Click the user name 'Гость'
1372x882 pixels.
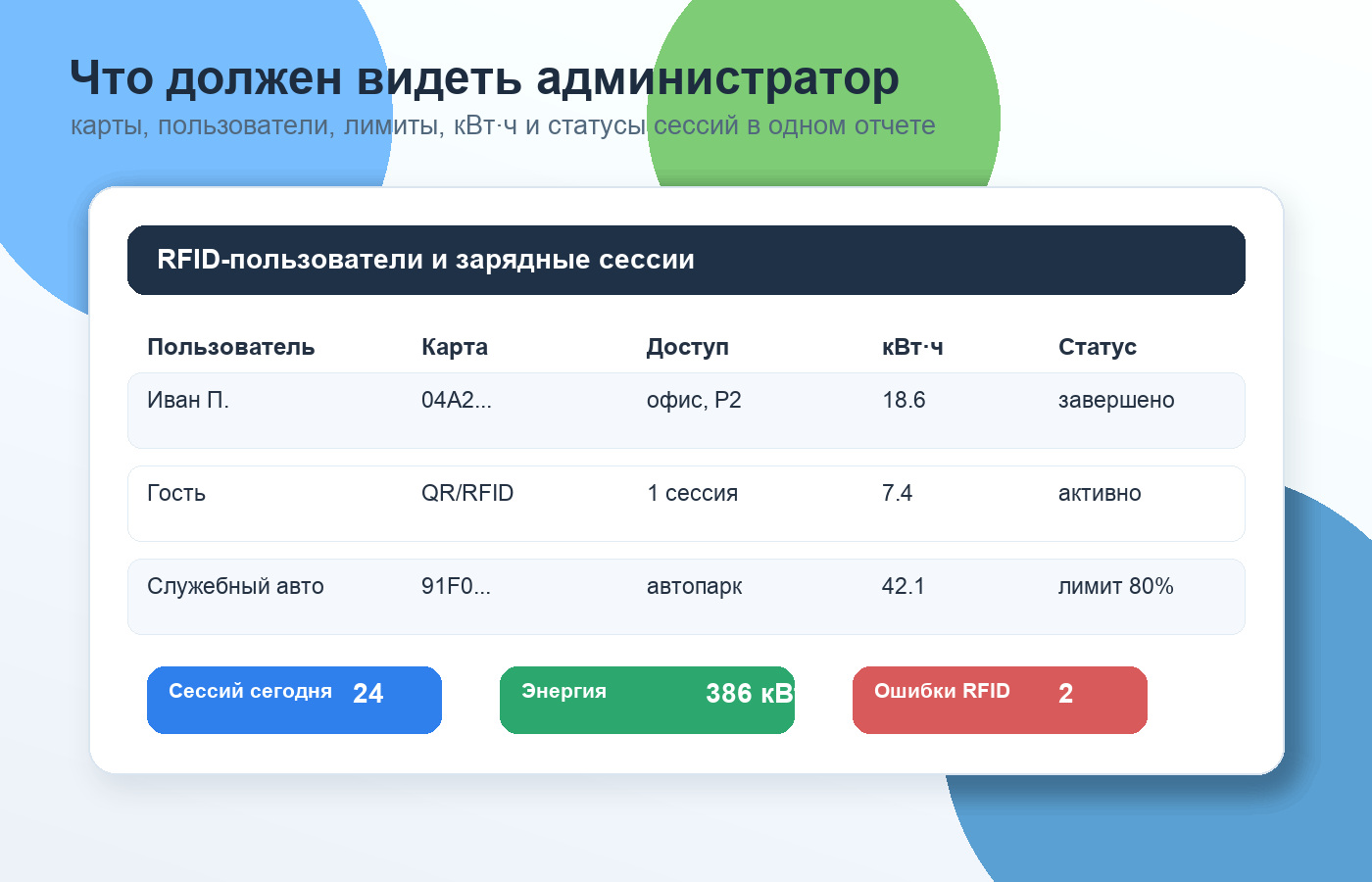coord(176,493)
